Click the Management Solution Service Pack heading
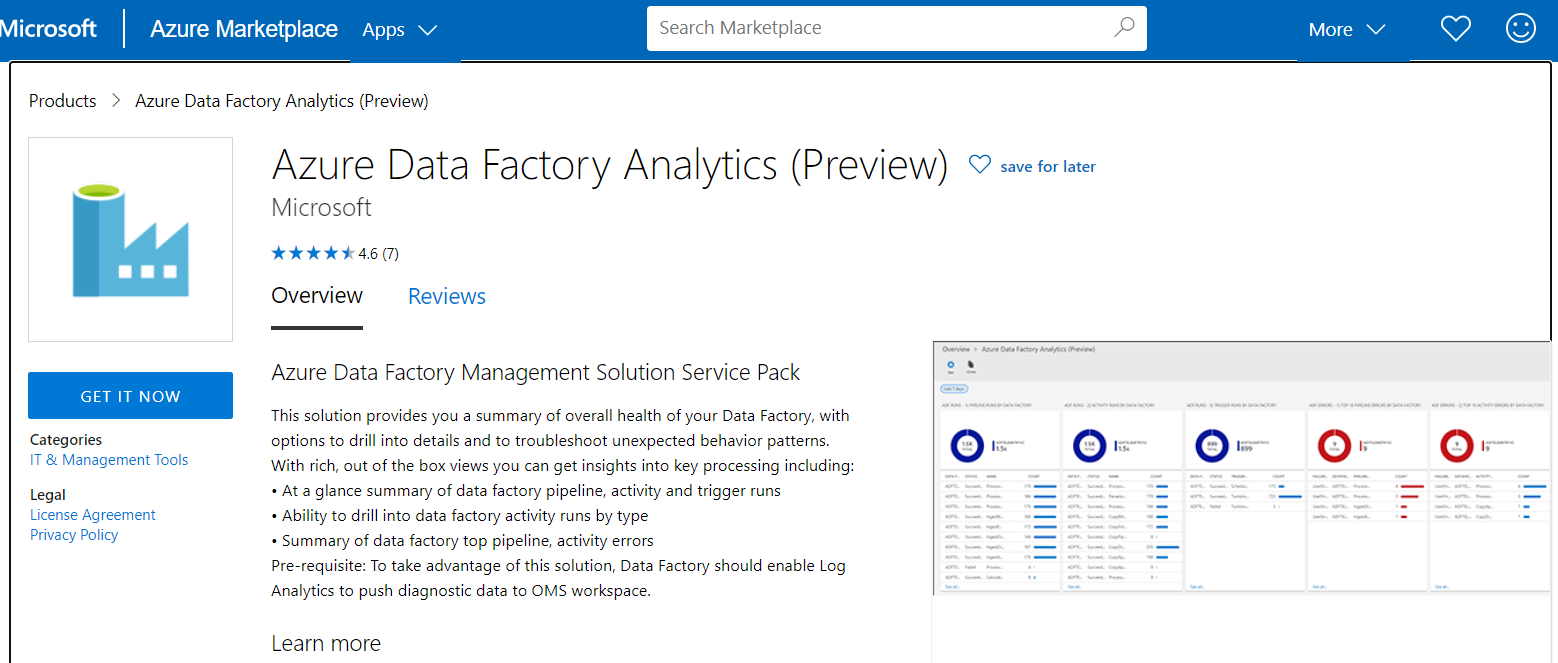The height and width of the screenshot is (663, 1558). [x=536, y=373]
